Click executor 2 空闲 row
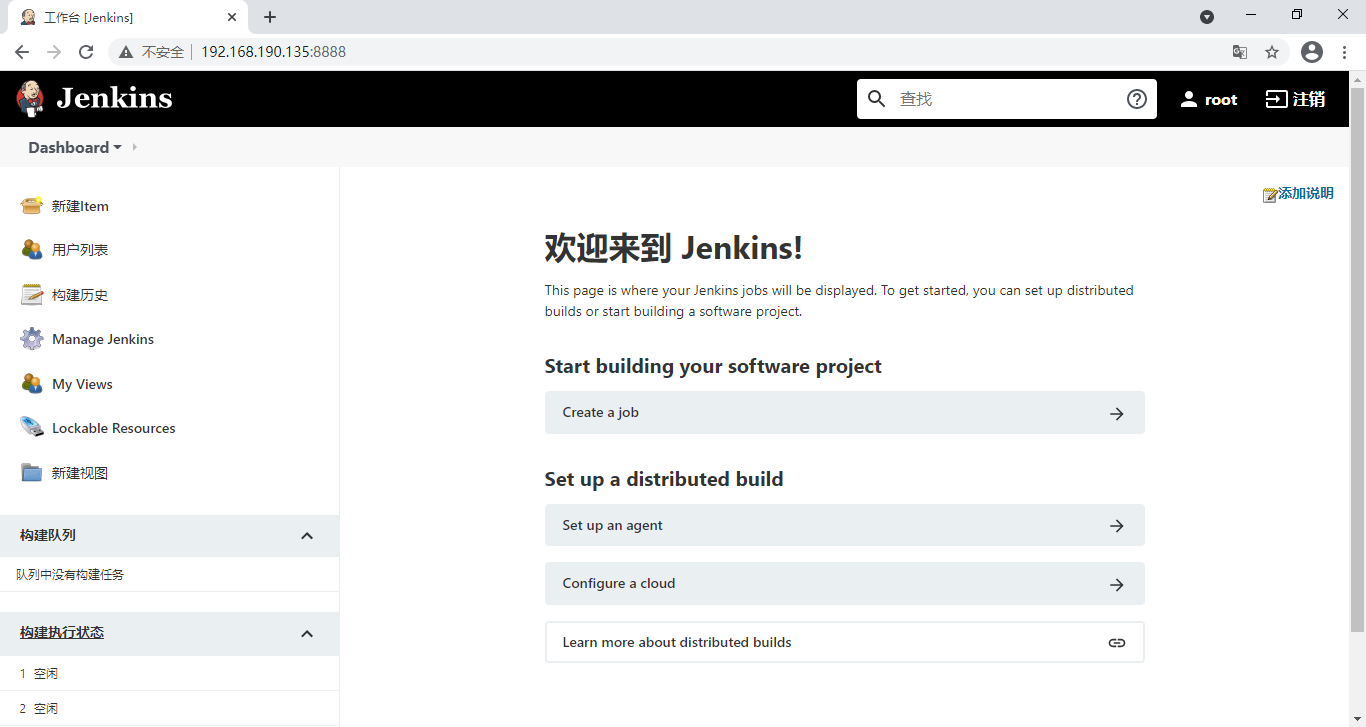Viewport: 1366px width, 727px height. [x=169, y=708]
